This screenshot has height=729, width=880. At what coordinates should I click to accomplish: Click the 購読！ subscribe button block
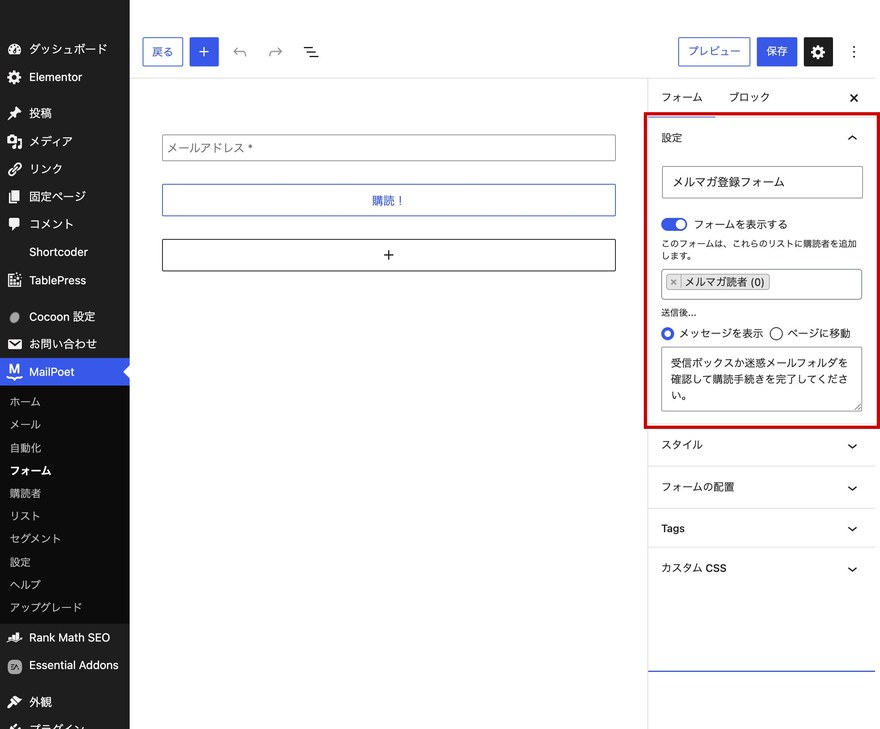(x=389, y=200)
